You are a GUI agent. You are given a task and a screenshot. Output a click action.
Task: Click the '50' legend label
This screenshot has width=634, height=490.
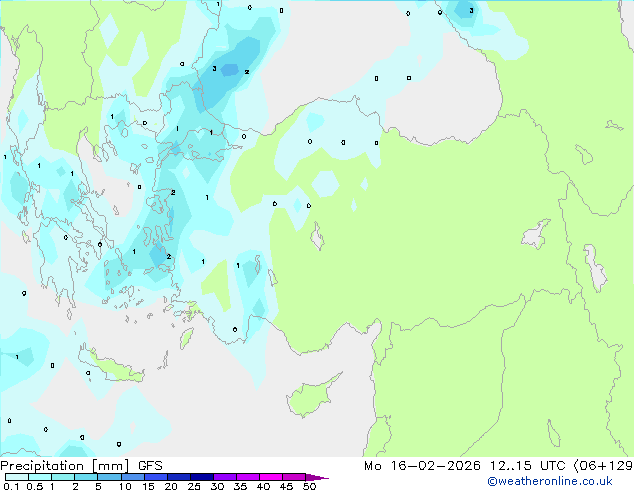tap(309, 486)
